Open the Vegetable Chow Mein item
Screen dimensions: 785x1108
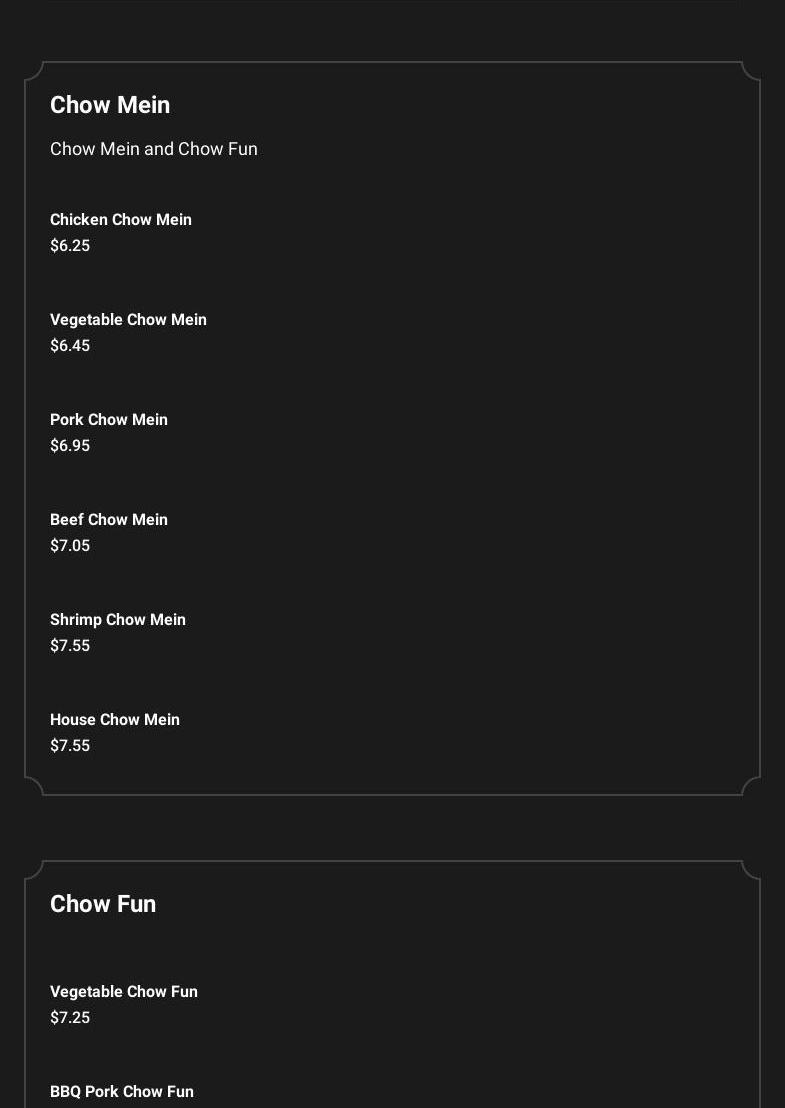click(x=128, y=320)
